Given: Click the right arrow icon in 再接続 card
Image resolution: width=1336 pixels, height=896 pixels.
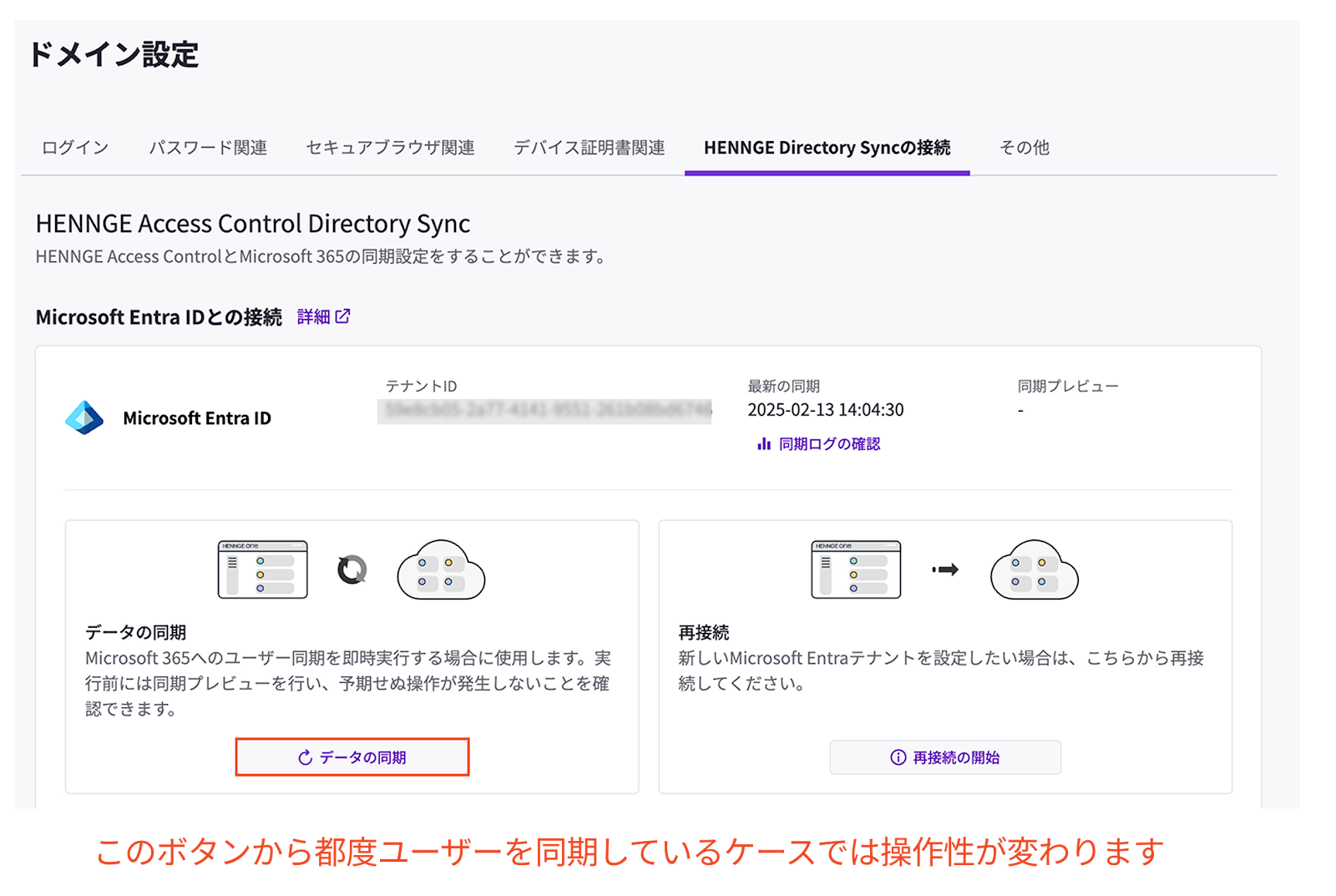Looking at the screenshot, I should (x=945, y=570).
